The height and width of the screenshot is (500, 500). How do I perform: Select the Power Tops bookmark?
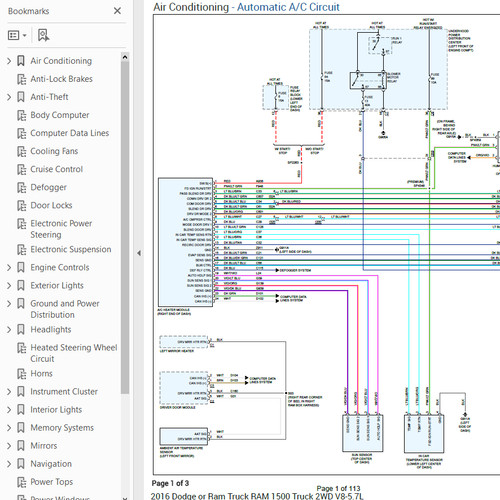tap(52, 482)
